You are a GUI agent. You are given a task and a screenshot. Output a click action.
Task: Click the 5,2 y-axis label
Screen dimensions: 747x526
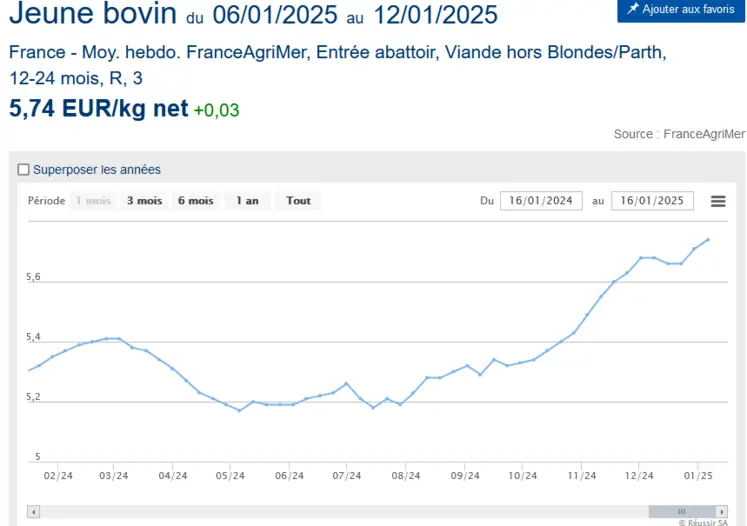33,397
